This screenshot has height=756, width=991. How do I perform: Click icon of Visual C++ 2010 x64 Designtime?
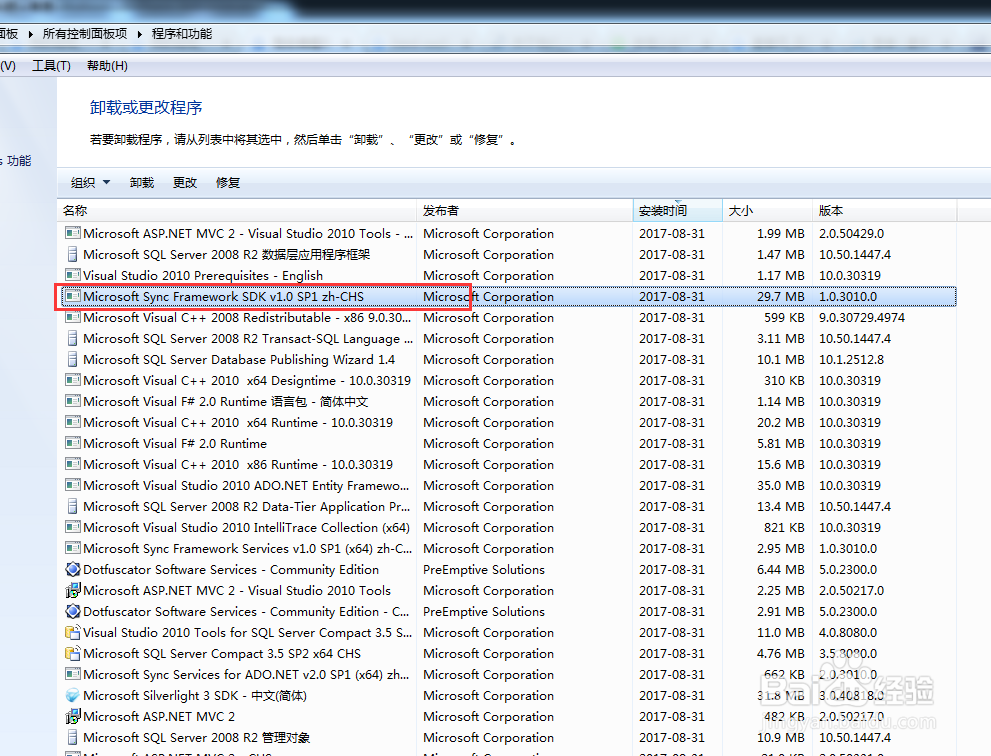(x=73, y=380)
